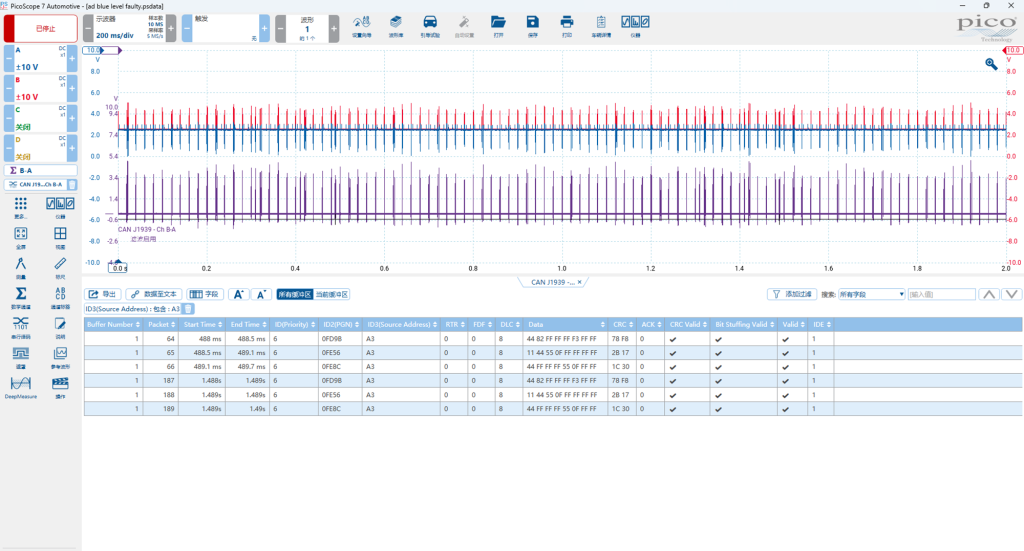Screen dimensions: 1024x551
Task: Select the all buffers toggle option
Action: (x=295, y=294)
